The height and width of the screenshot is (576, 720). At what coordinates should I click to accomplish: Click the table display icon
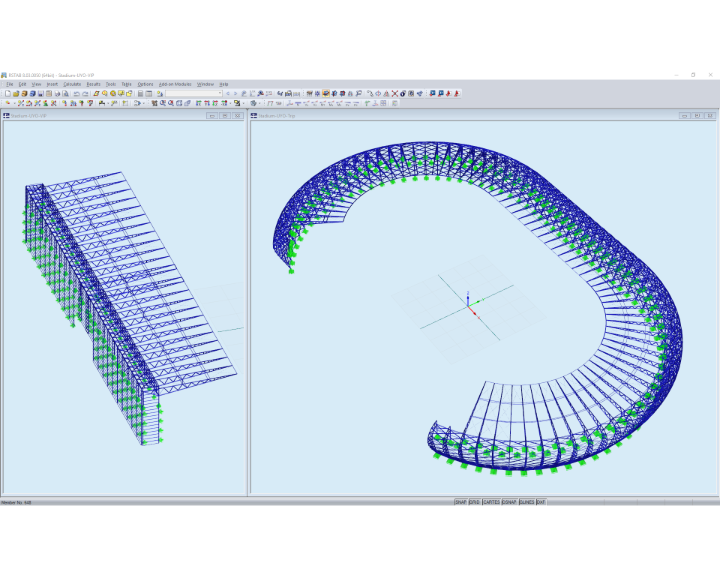[148, 93]
